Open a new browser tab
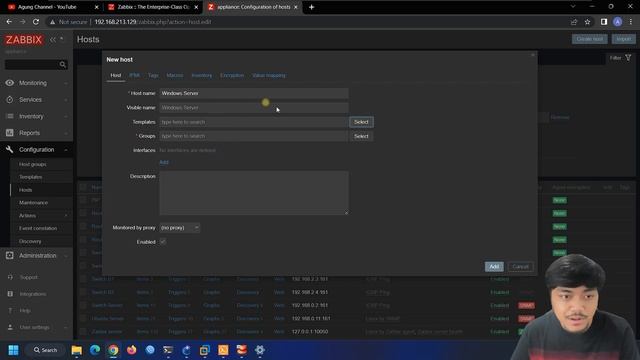This screenshot has height=360, width=640. pyautogui.click(x=311, y=7)
